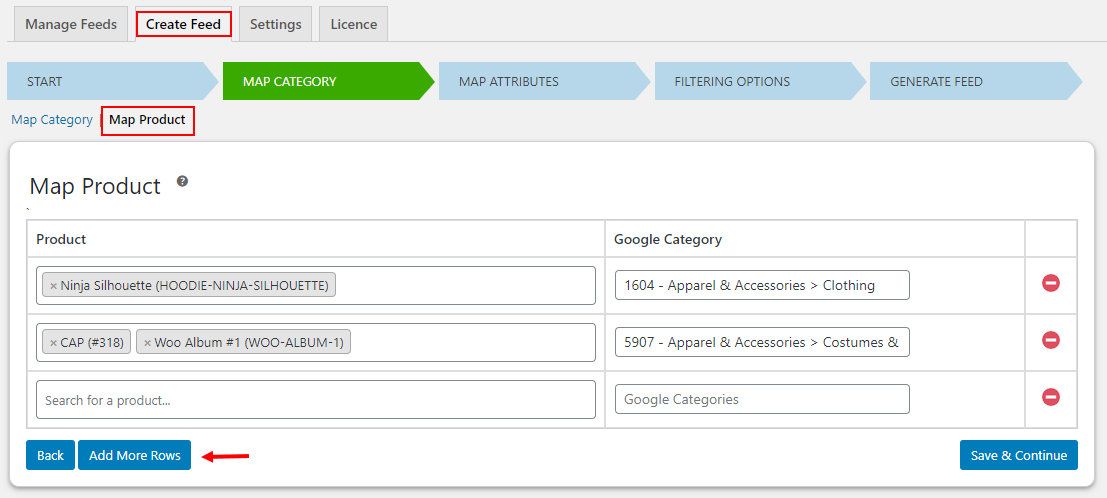Screen dimensions: 1107x498
Task: Remove the empty third mapping row
Action: [1051, 397]
